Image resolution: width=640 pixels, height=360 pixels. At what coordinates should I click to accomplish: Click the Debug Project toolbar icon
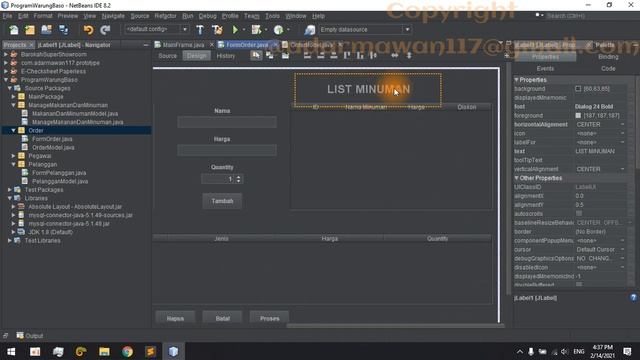[256, 30]
